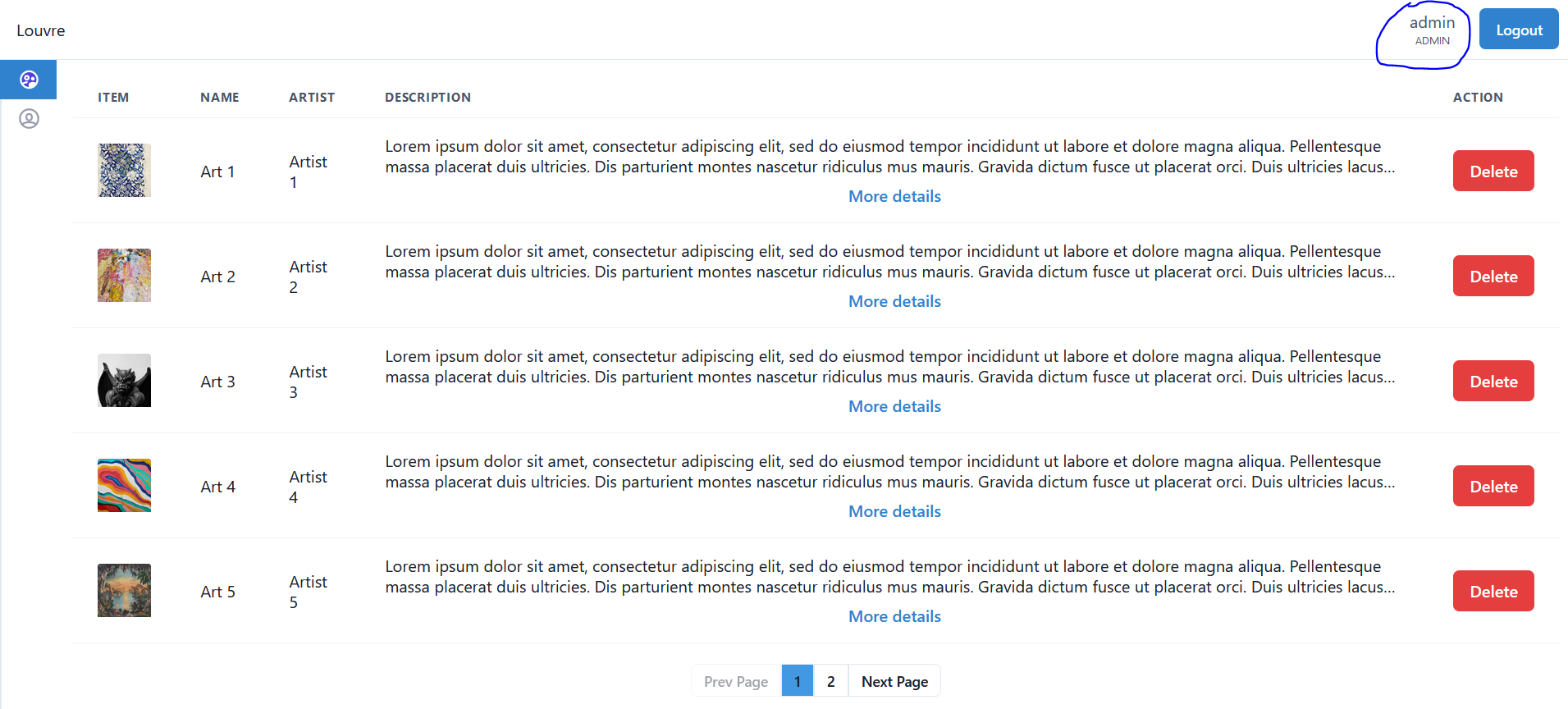Viewport: 1568px width, 709px height.
Task: Select the 'Art 4' name cell
Action: (217, 487)
